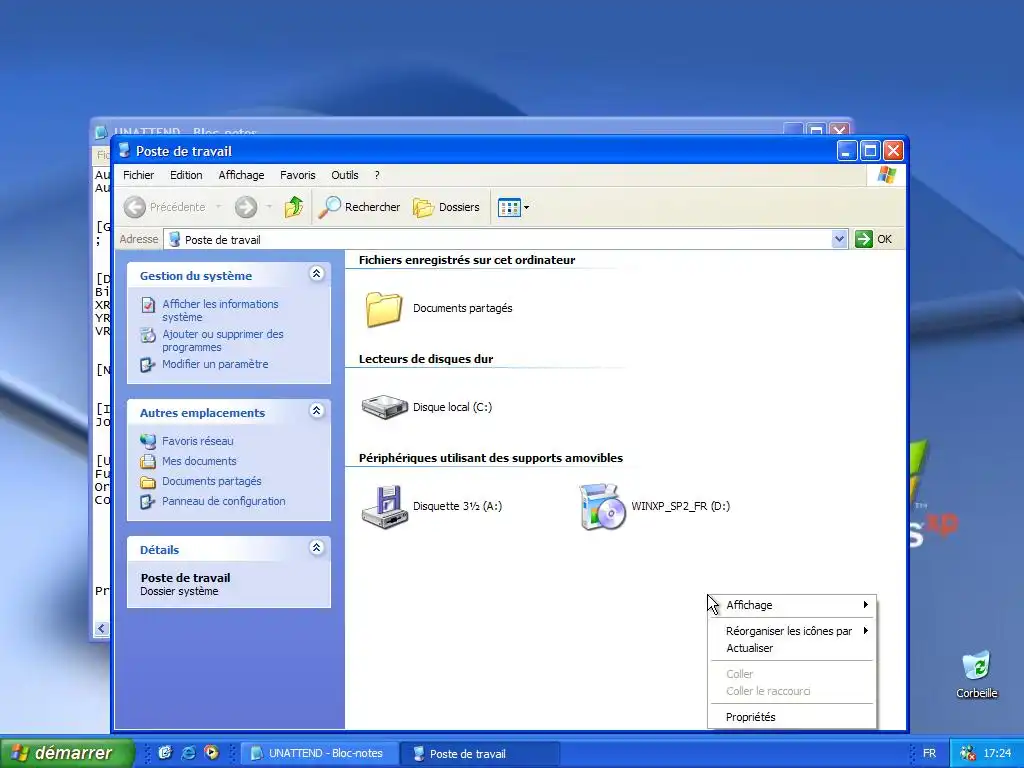1024x768 pixels.
Task: Click Poste de travail taskbar button
Action: (x=479, y=753)
